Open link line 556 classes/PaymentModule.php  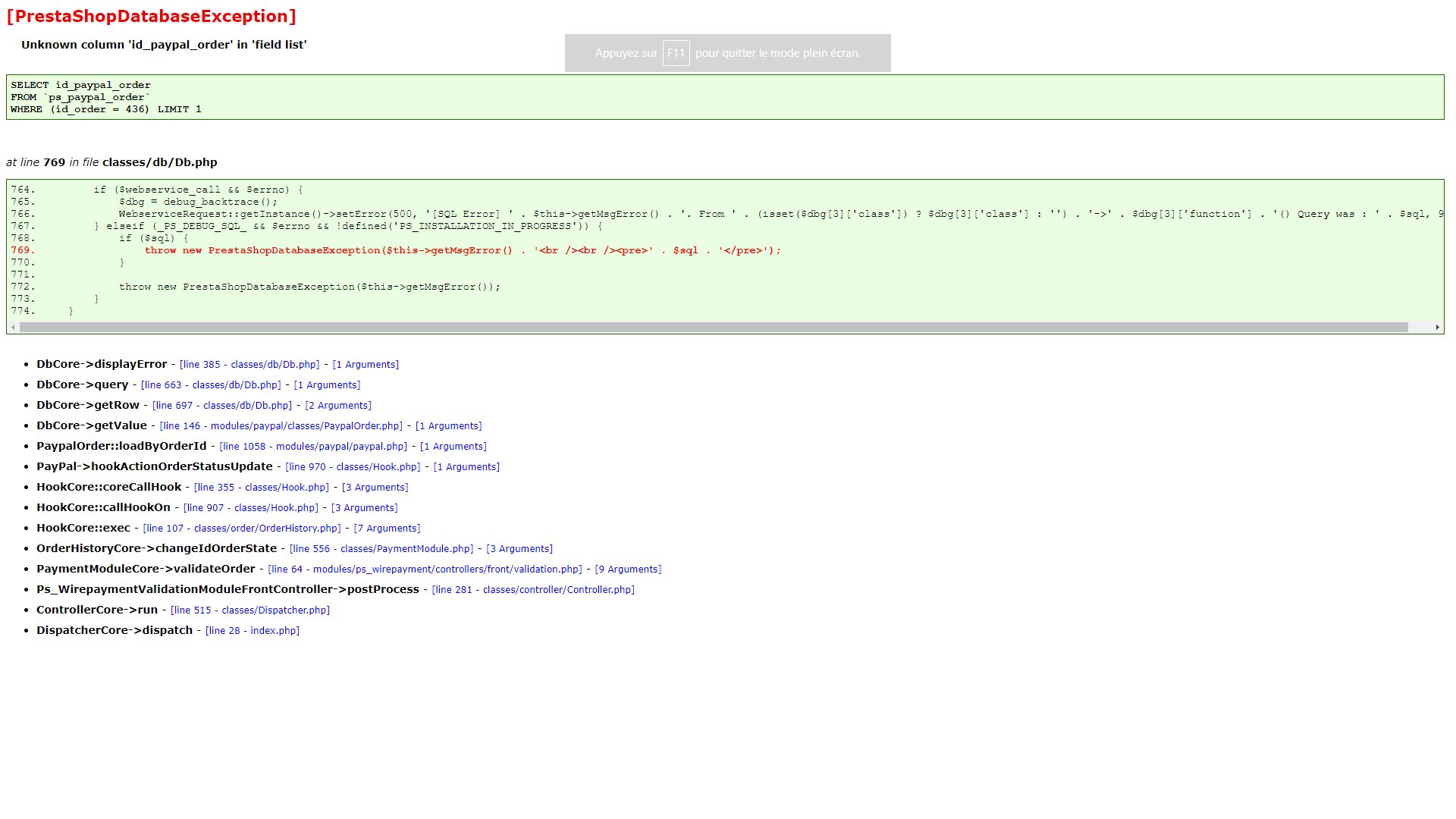(381, 549)
